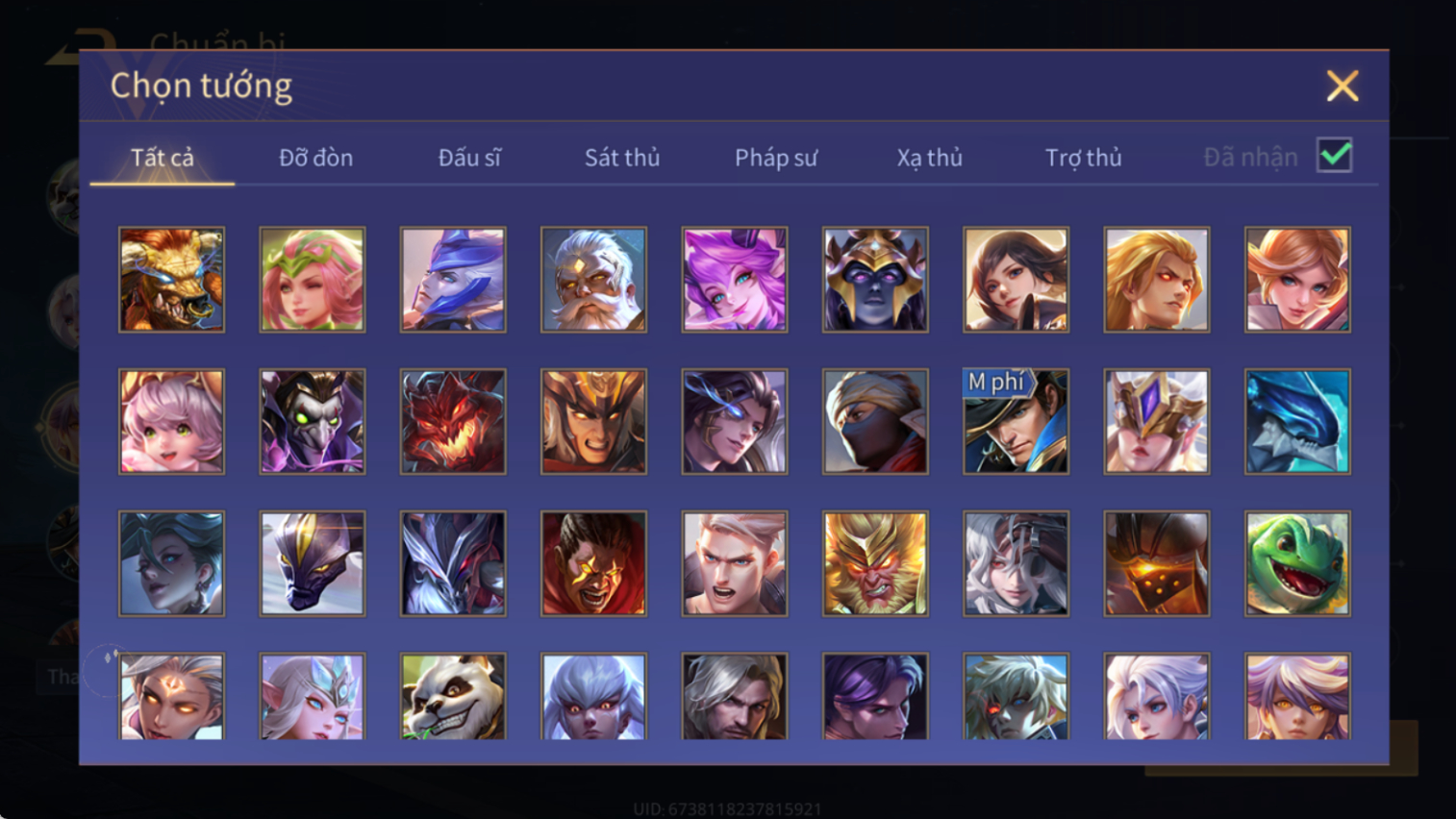The image size is (1456, 819).
Task: Pick the white-bearded old man hero
Action: point(593,280)
